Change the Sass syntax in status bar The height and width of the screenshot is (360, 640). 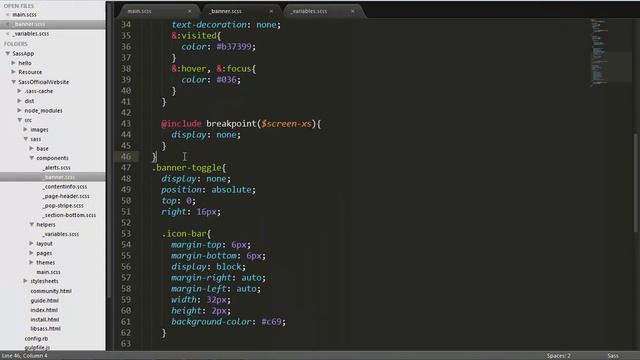pyautogui.click(x=613, y=356)
